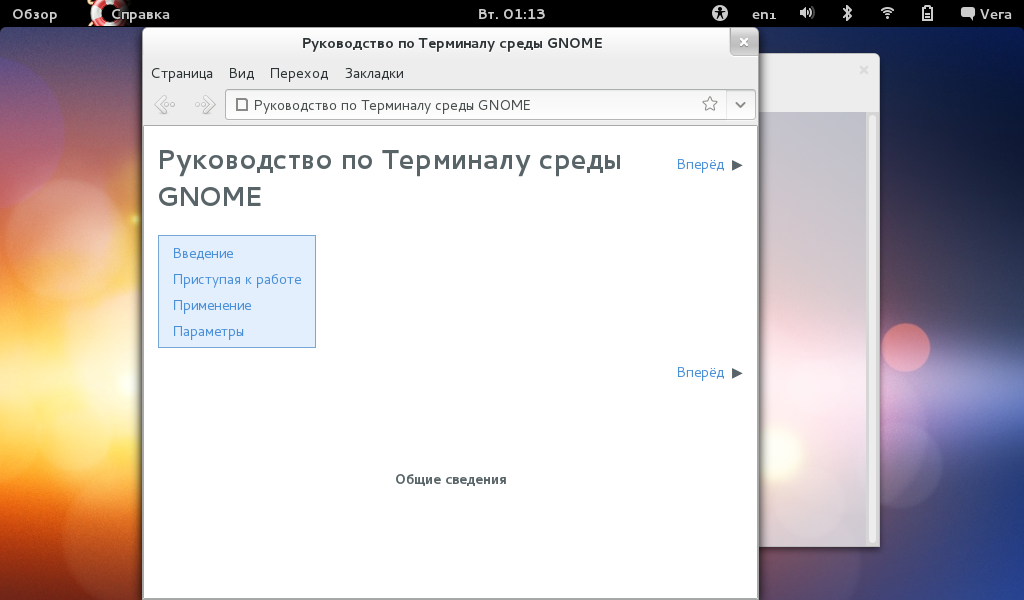1024x600 pixels.
Task: Click the page icon in location bar
Action: [242, 104]
